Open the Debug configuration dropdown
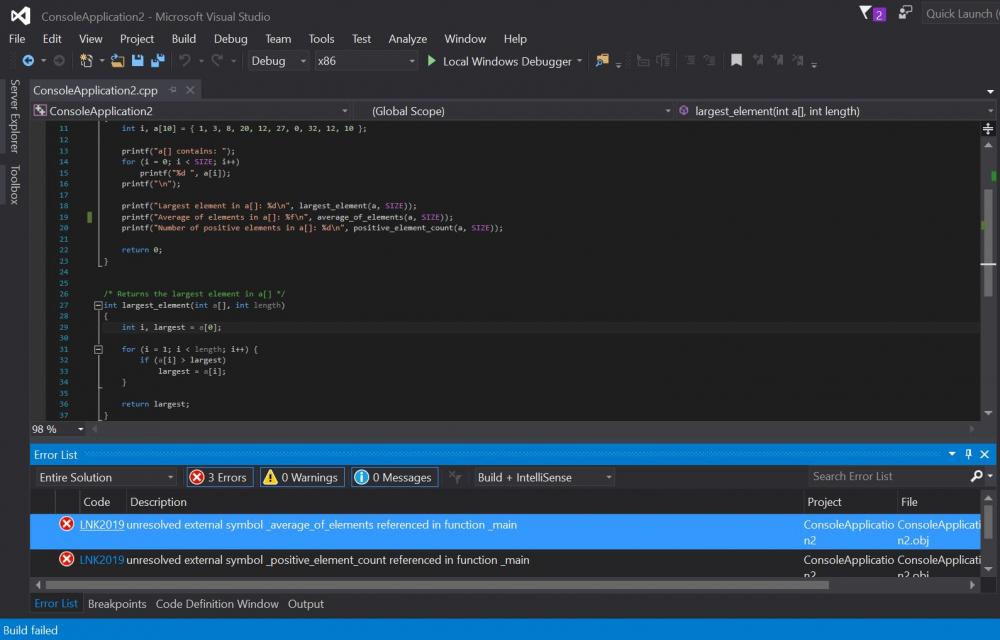Image resolution: width=1000 pixels, height=640 pixels. point(279,61)
